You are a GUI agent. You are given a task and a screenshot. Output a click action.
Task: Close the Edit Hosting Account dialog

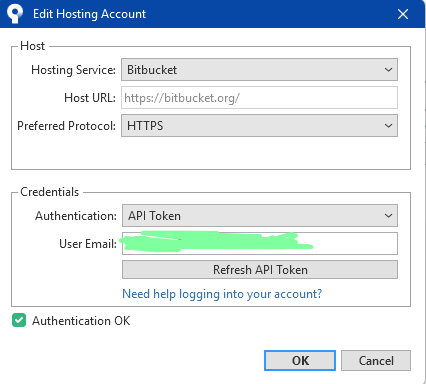click(403, 14)
